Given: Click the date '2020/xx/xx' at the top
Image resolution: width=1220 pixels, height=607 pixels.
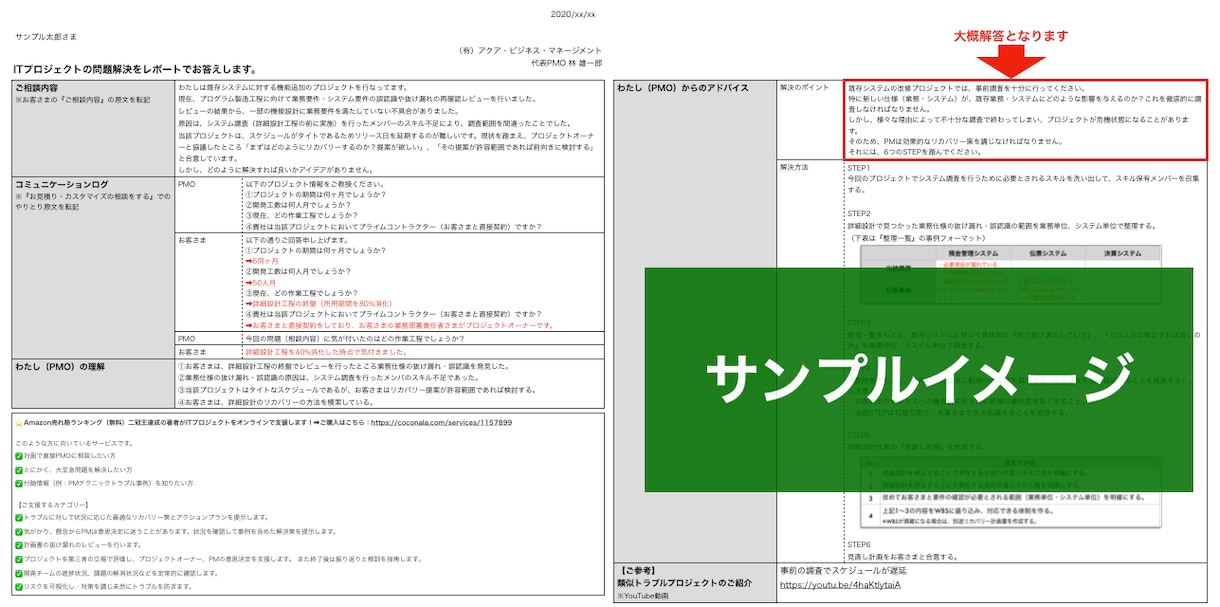Looking at the screenshot, I should pyautogui.click(x=573, y=14).
